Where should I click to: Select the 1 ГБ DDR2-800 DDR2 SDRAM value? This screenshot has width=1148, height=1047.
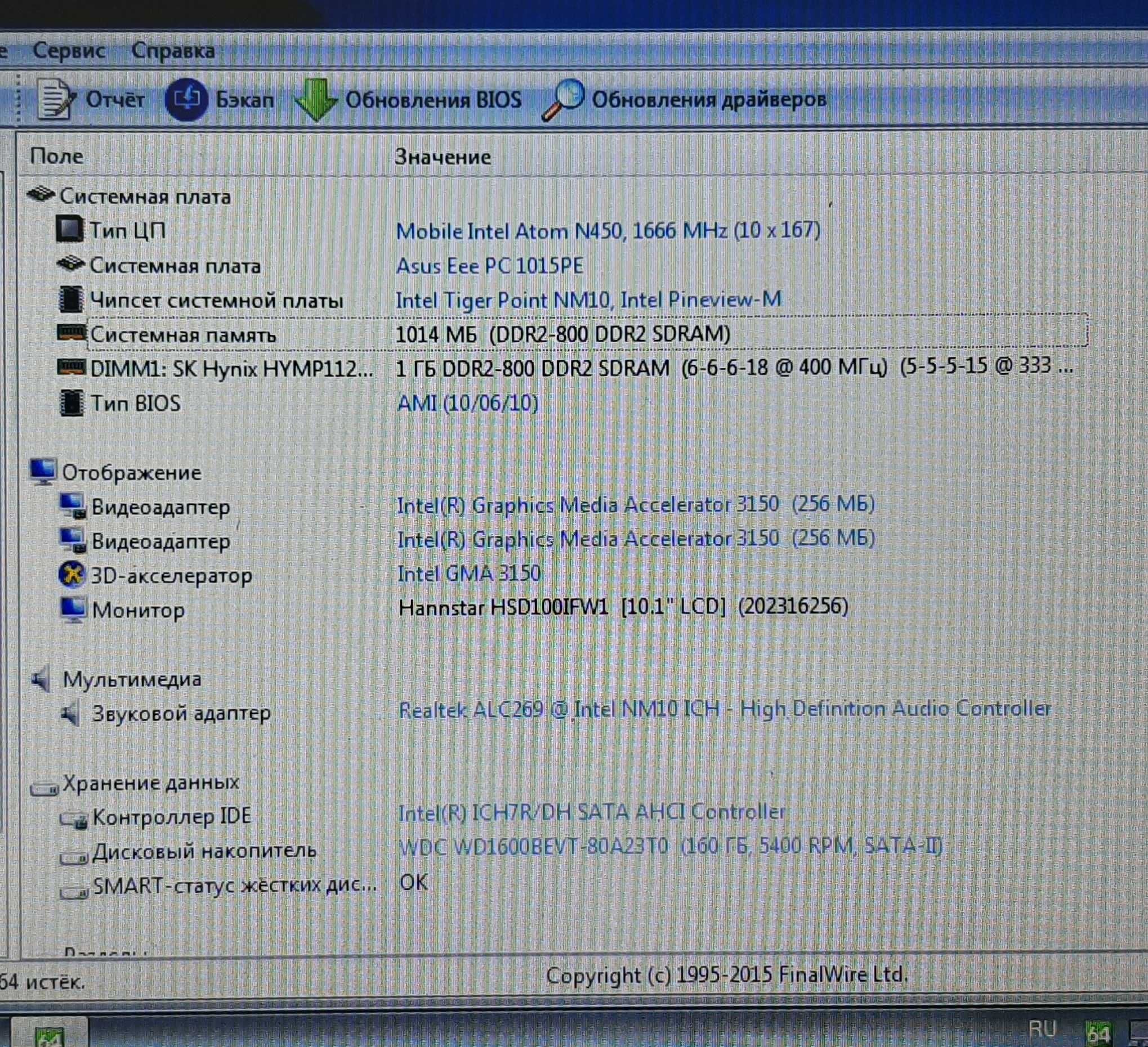tap(735, 366)
